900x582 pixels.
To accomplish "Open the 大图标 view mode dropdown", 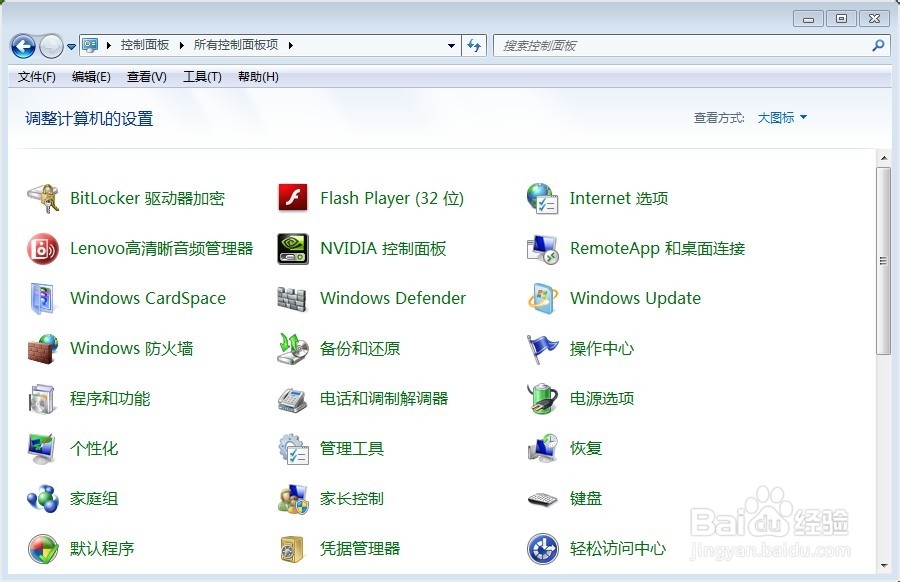I will point(782,117).
